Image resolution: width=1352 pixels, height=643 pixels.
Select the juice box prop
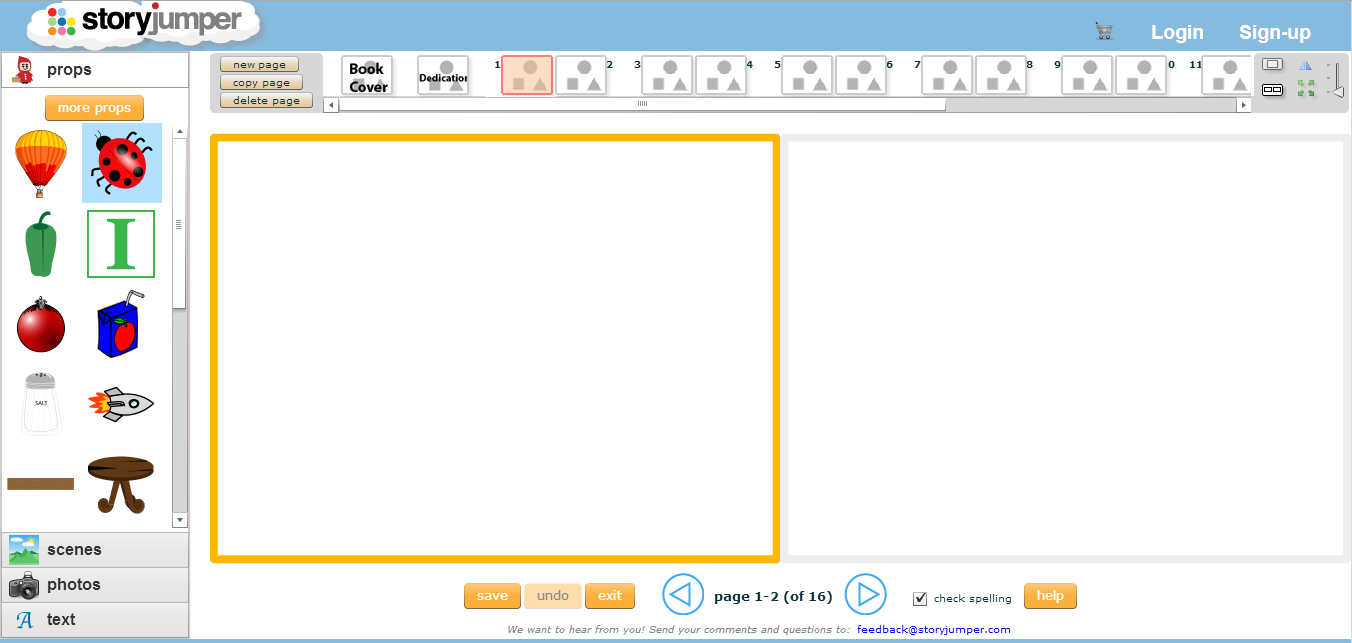click(x=121, y=325)
